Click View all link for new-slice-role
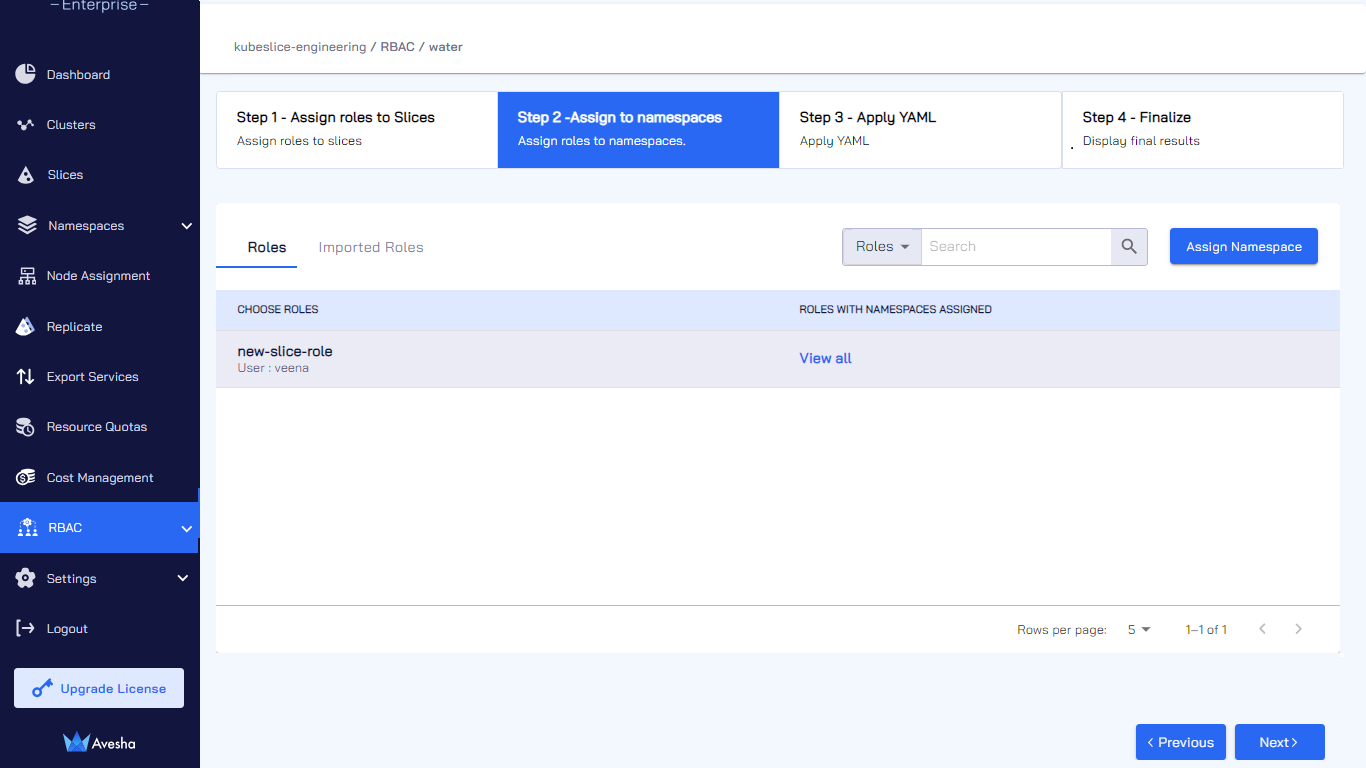Viewport: 1366px width, 768px height. tap(825, 358)
